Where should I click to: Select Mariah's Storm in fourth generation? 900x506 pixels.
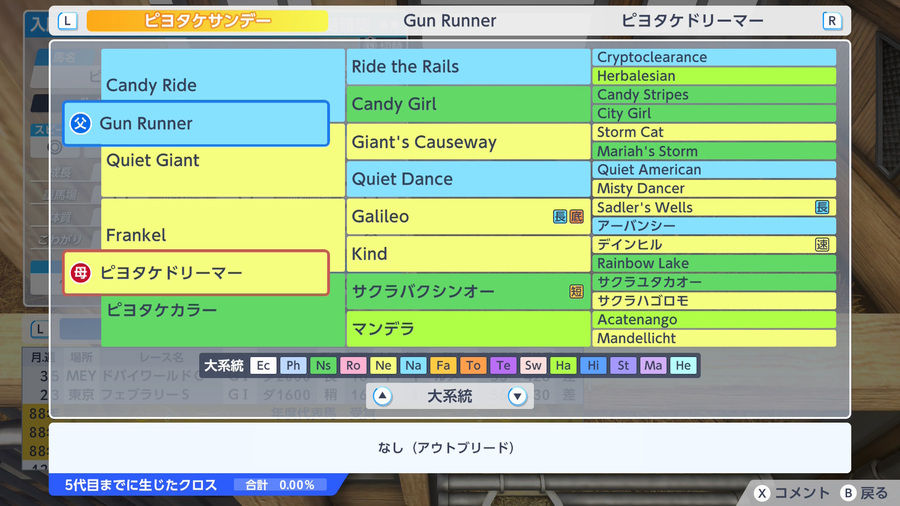click(x=714, y=151)
